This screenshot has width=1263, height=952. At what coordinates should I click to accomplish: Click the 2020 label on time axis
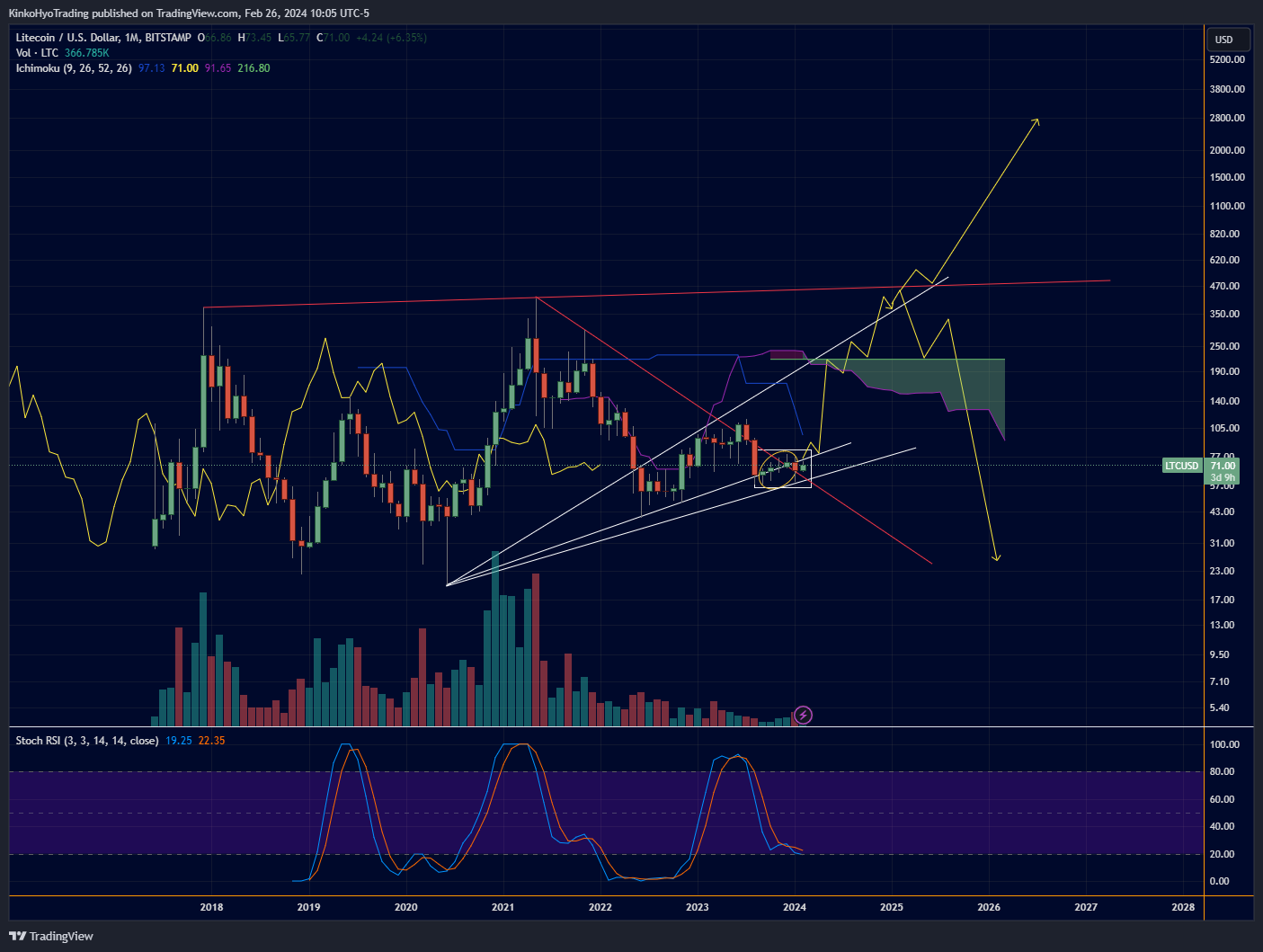click(405, 907)
